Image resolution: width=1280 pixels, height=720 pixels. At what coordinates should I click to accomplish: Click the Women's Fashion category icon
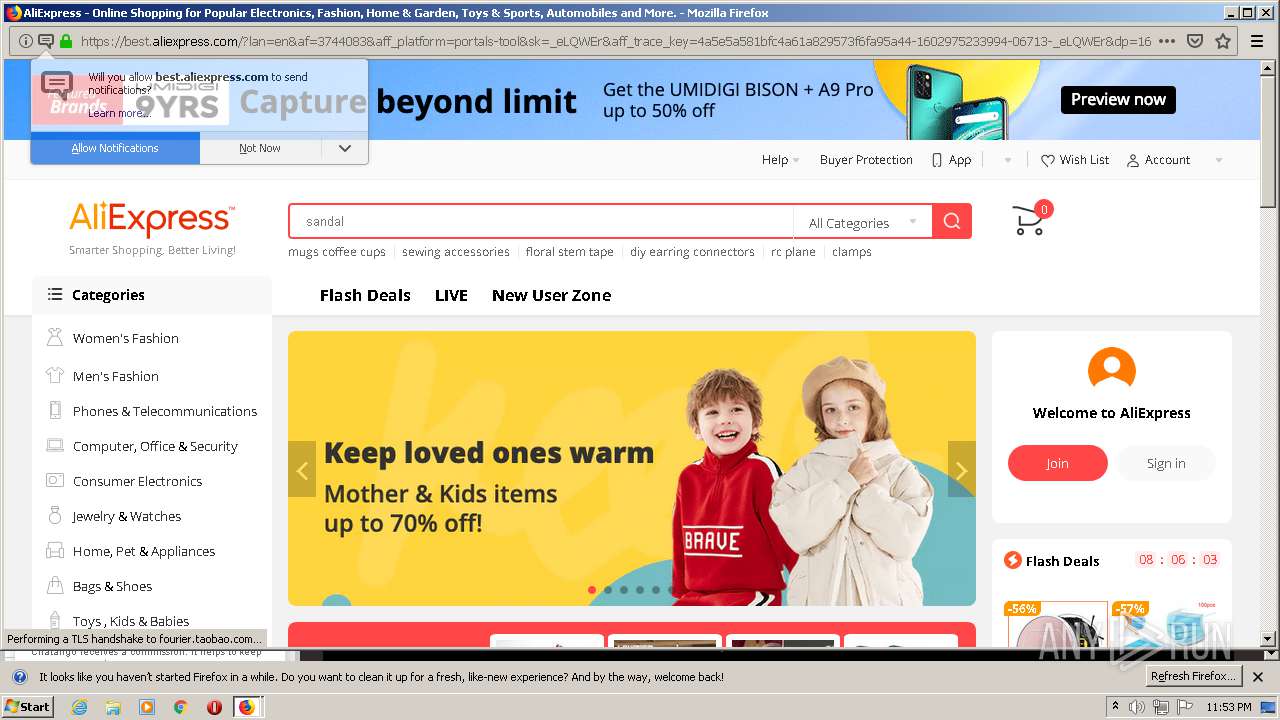coord(55,338)
